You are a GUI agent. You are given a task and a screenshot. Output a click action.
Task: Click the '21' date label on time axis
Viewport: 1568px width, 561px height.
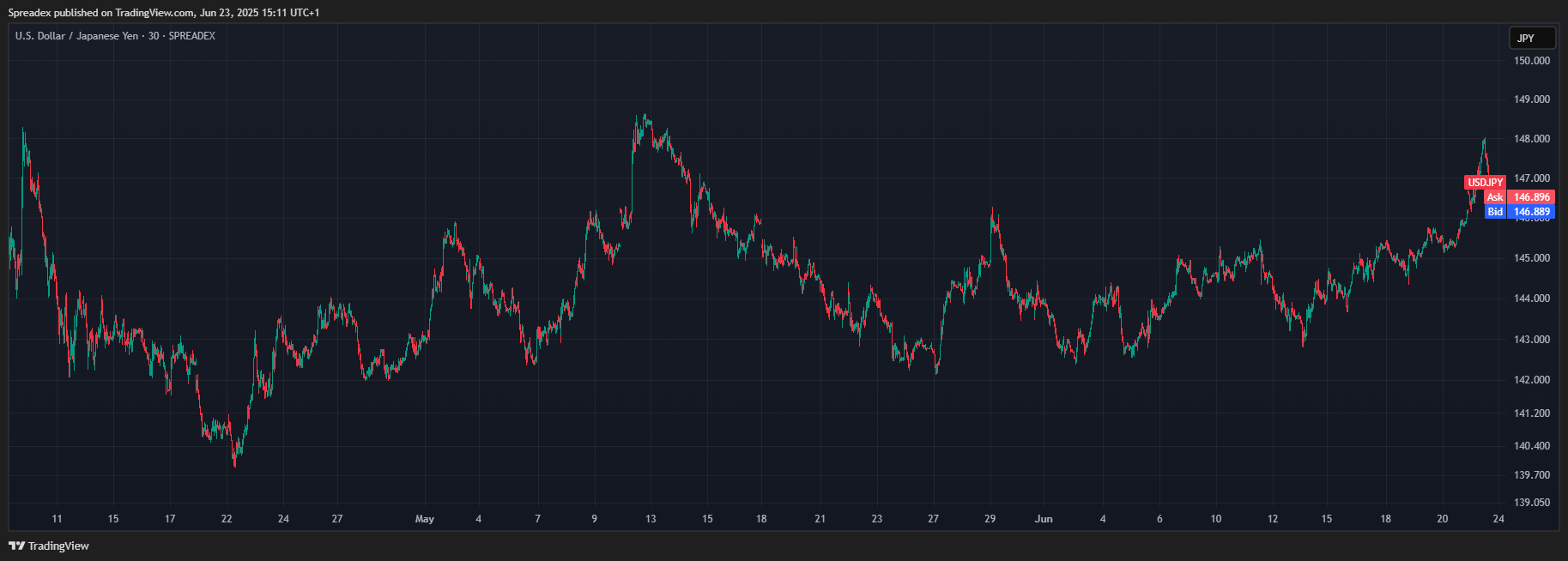click(820, 519)
